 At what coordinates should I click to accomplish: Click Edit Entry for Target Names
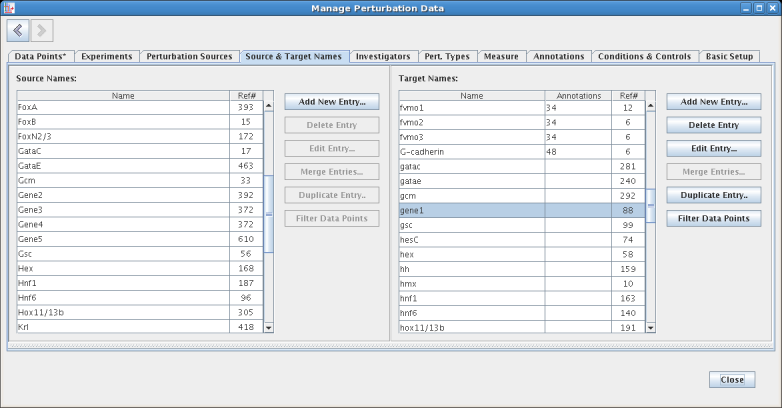click(714, 148)
